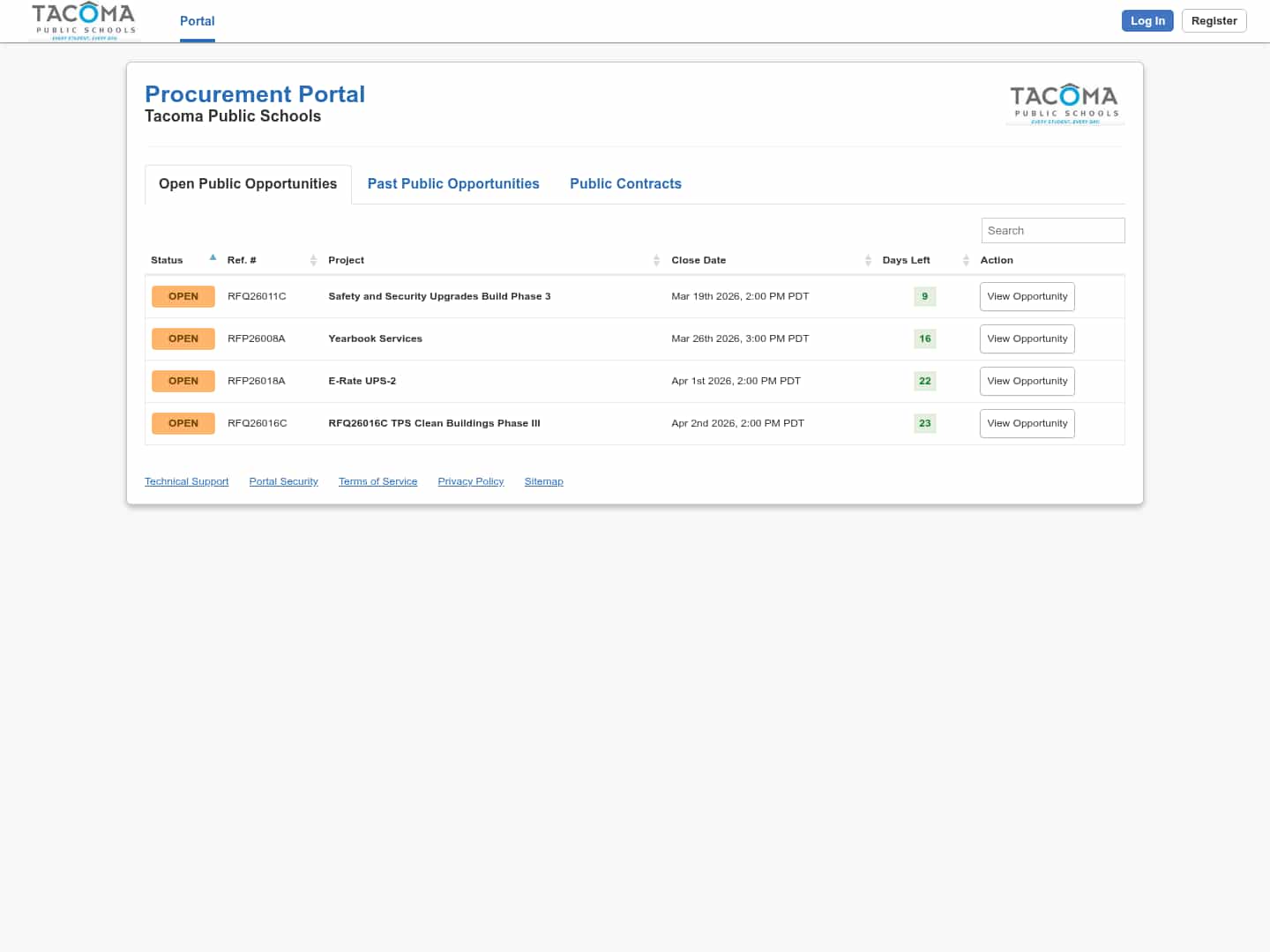
Task: Sort by Close Date column arrows
Action: click(868, 260)
